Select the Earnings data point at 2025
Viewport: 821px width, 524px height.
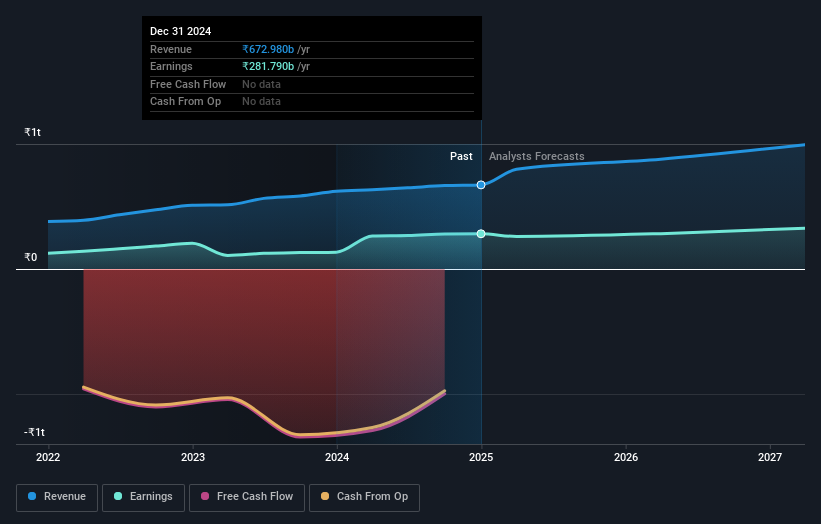(481, 233)
